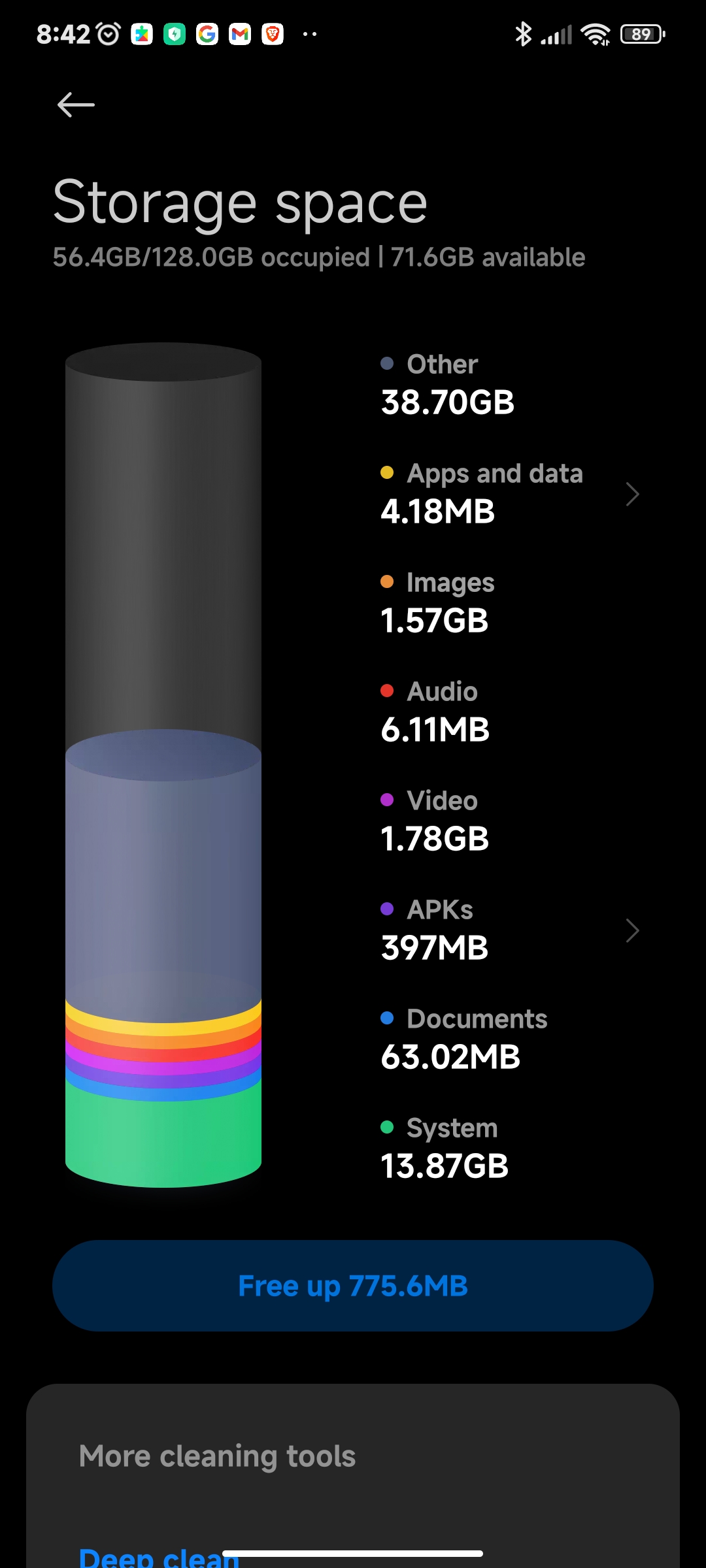Select the Images storage entry

point(437,602)
